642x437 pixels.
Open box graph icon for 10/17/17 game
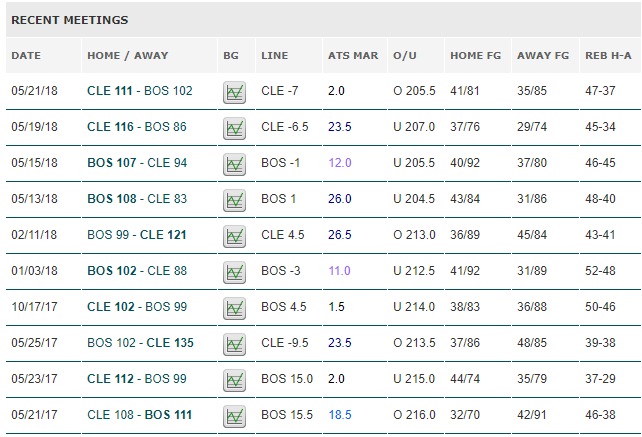tap(234, 308)
